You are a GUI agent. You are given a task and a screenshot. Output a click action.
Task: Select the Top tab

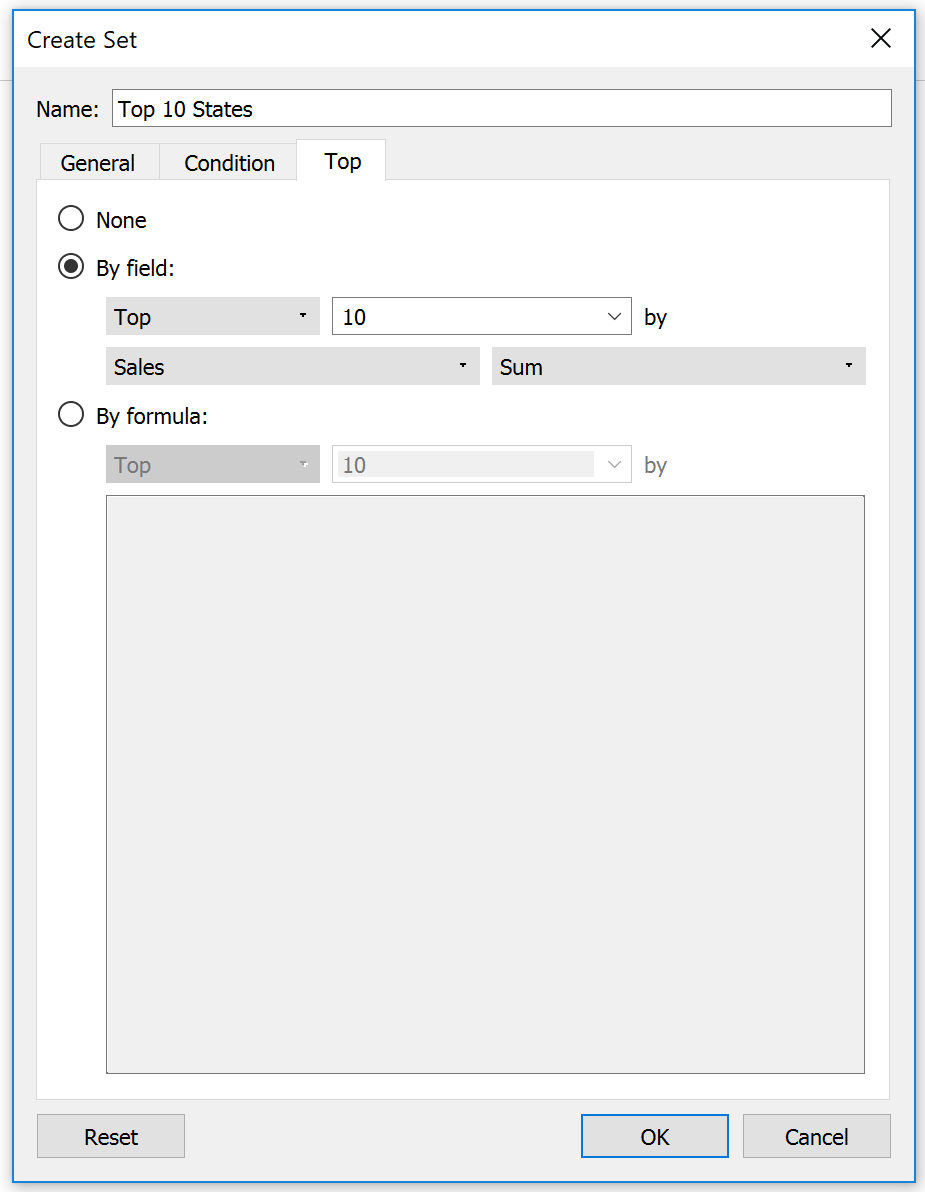point(342,160)
